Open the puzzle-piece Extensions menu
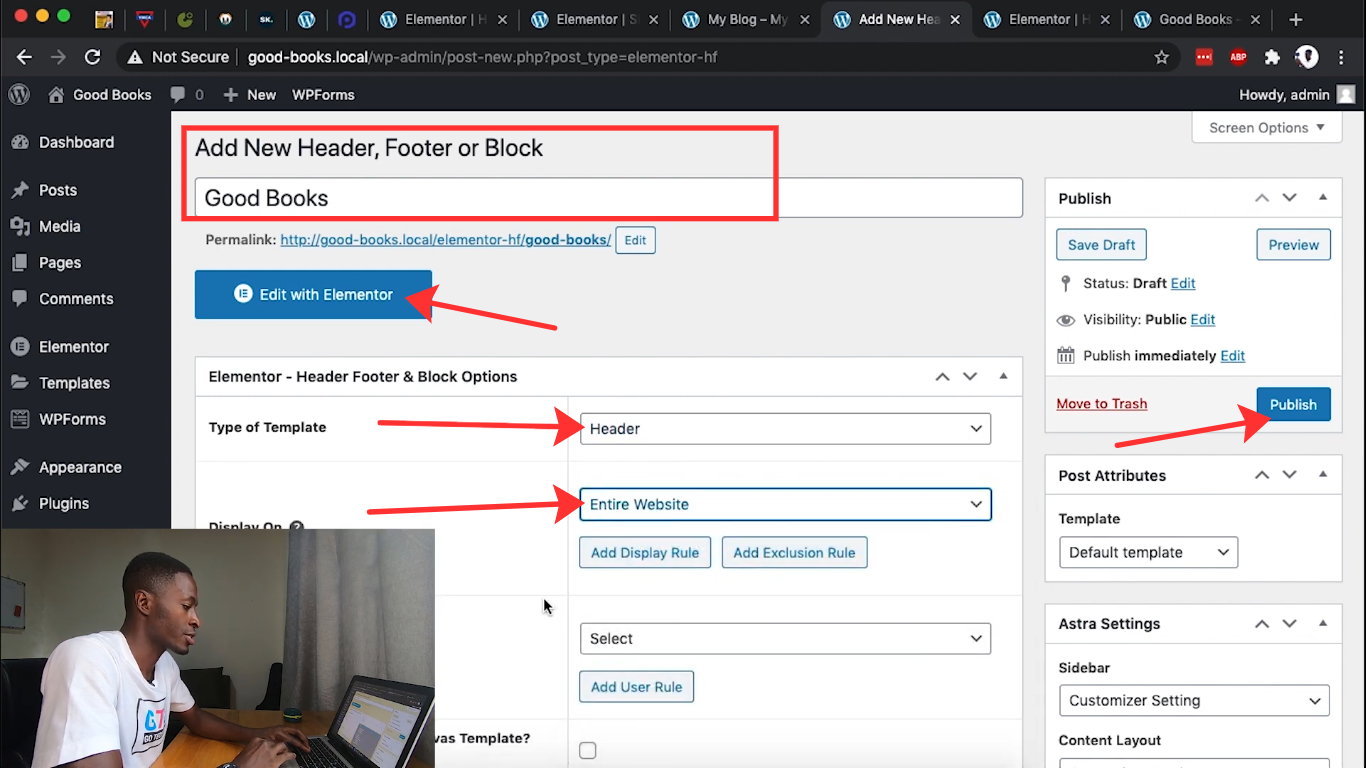The height and width of the screenshot is (768, 1366). click(x=1272, y=57)
